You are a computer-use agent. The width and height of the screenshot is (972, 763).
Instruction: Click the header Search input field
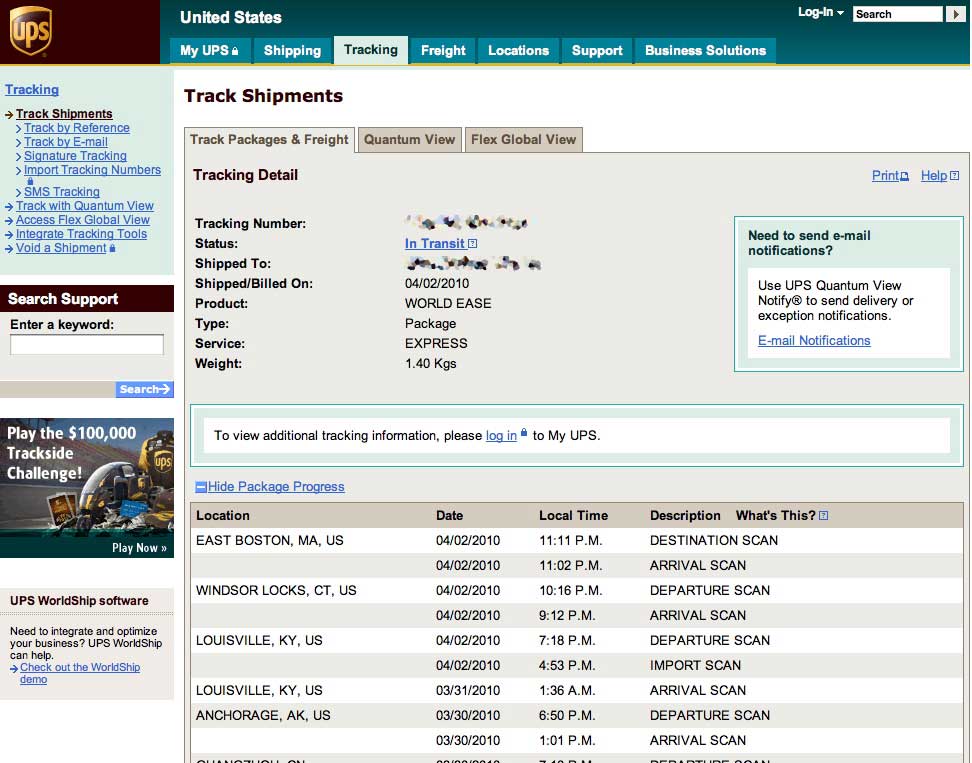898,14
